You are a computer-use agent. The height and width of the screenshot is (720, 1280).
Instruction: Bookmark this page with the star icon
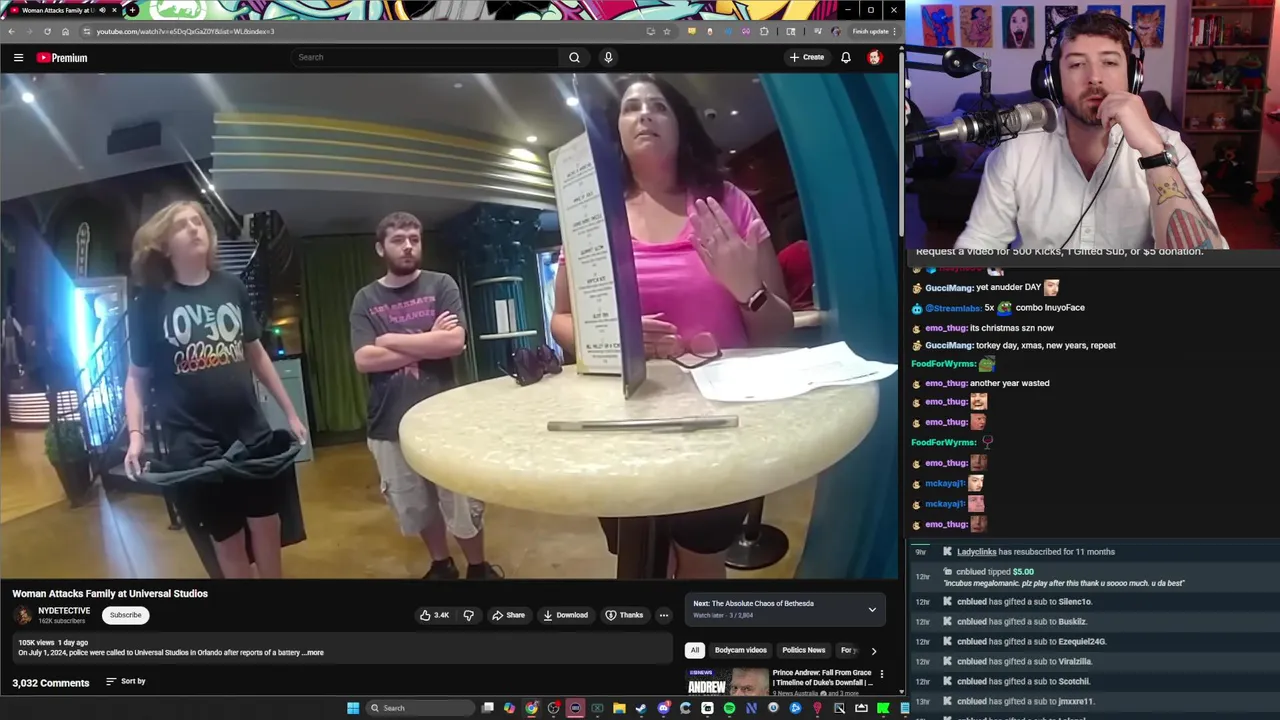coord(667,31)
